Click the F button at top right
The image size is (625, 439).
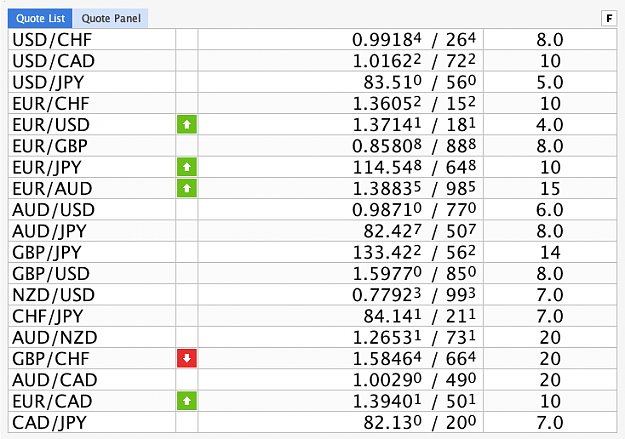pos(609,18)
